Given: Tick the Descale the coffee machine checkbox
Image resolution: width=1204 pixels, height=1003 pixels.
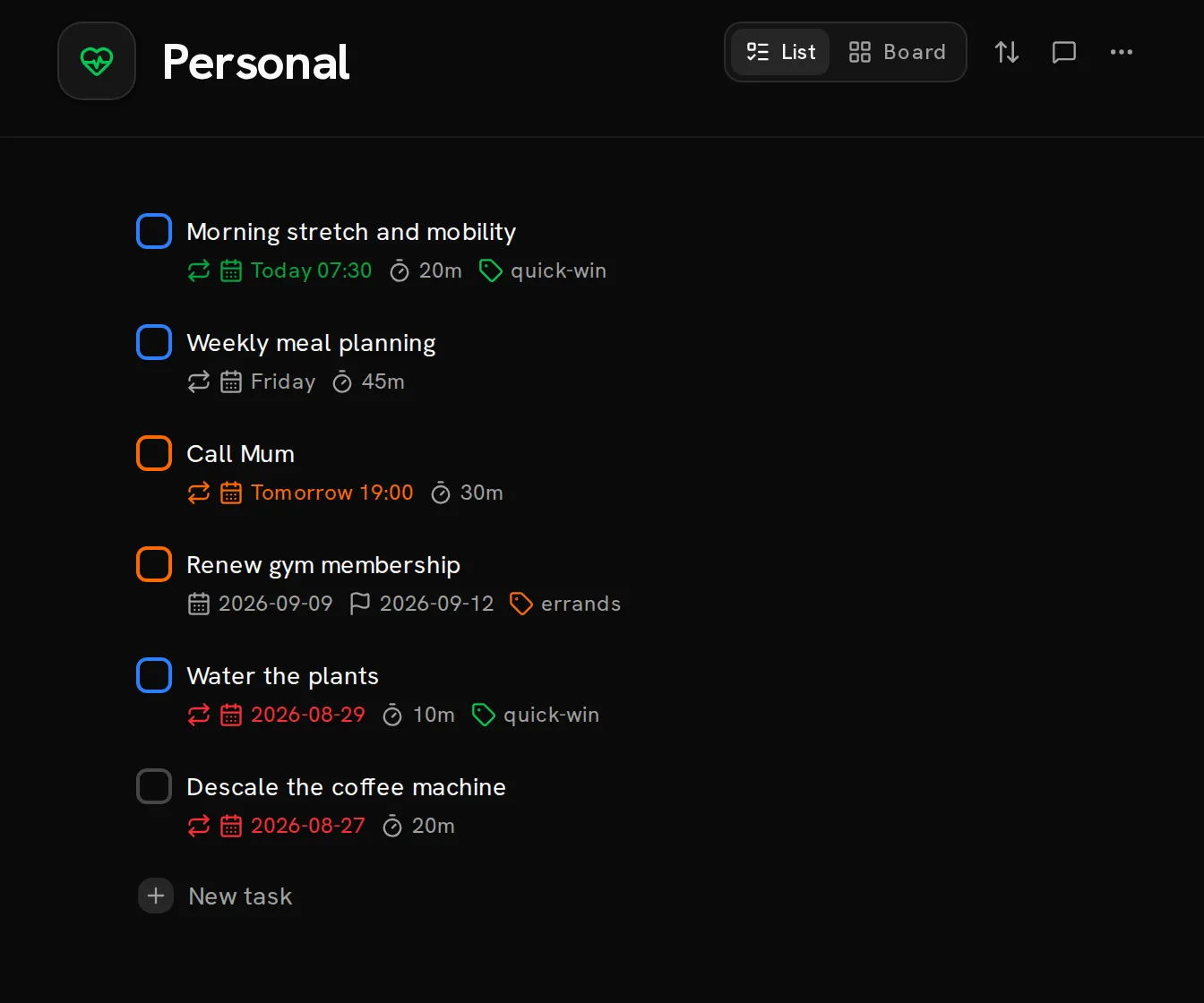Looking at the screenshot, I should tap(154, 786).
